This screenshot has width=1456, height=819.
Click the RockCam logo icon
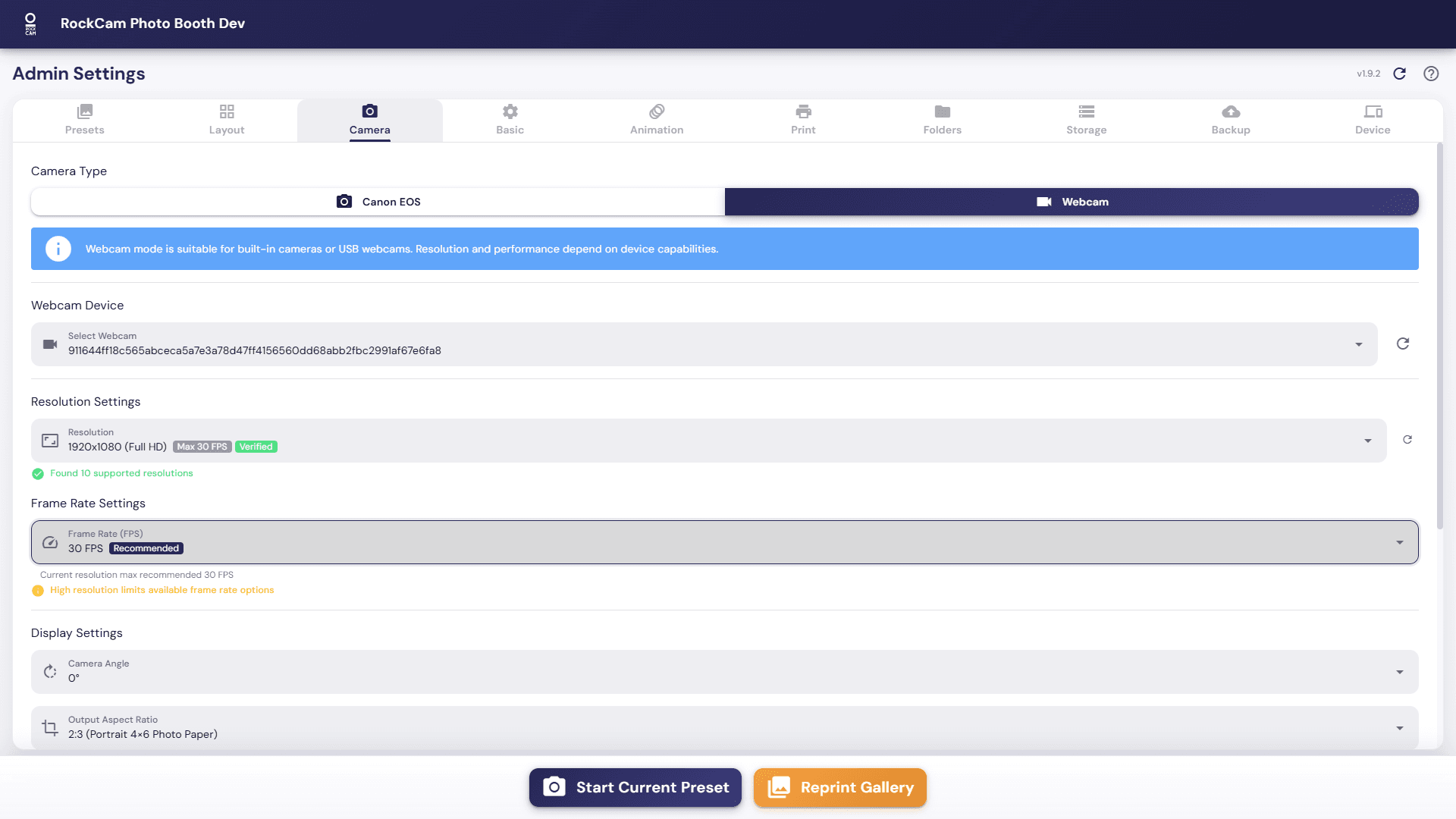tap(30, 24)
